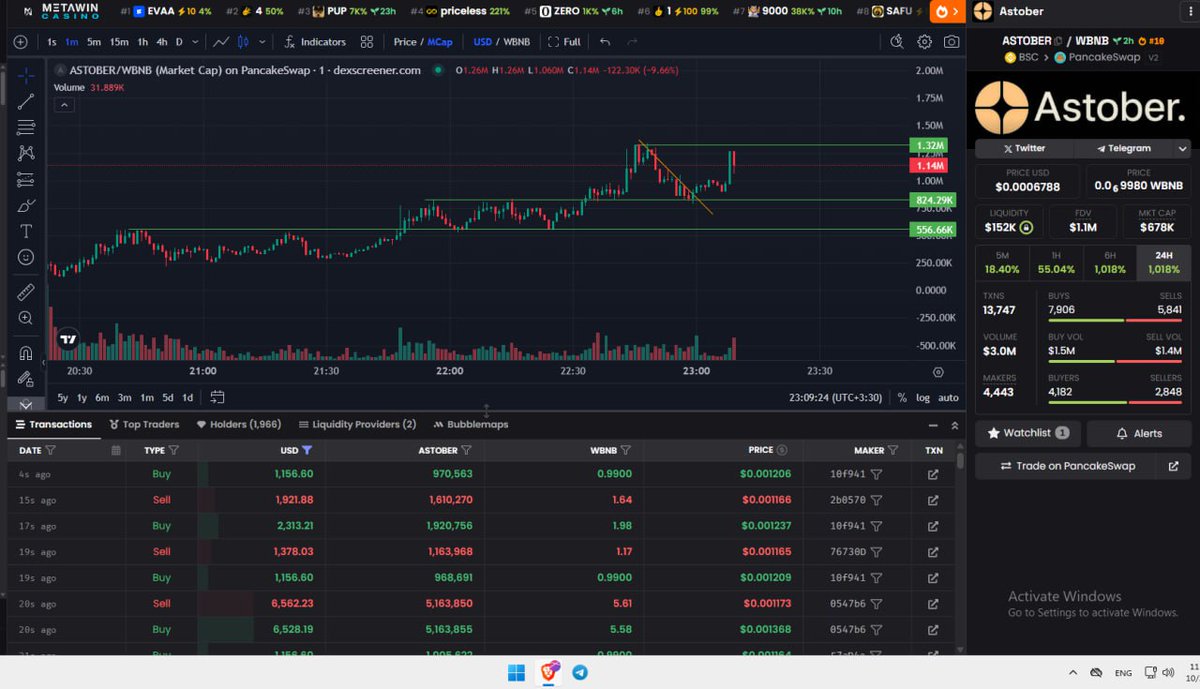1200x689 pixels.
Task: Open the chart quick search icon
Action: tap(897, 42)
